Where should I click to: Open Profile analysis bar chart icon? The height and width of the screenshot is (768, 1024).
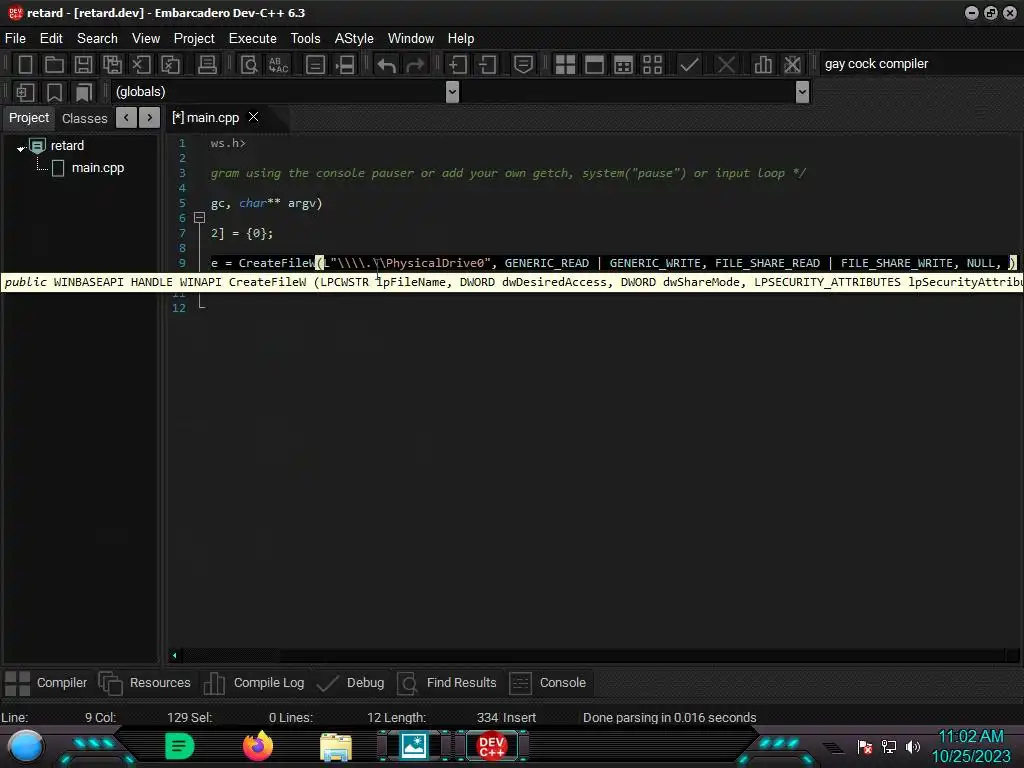pos(763,65)
